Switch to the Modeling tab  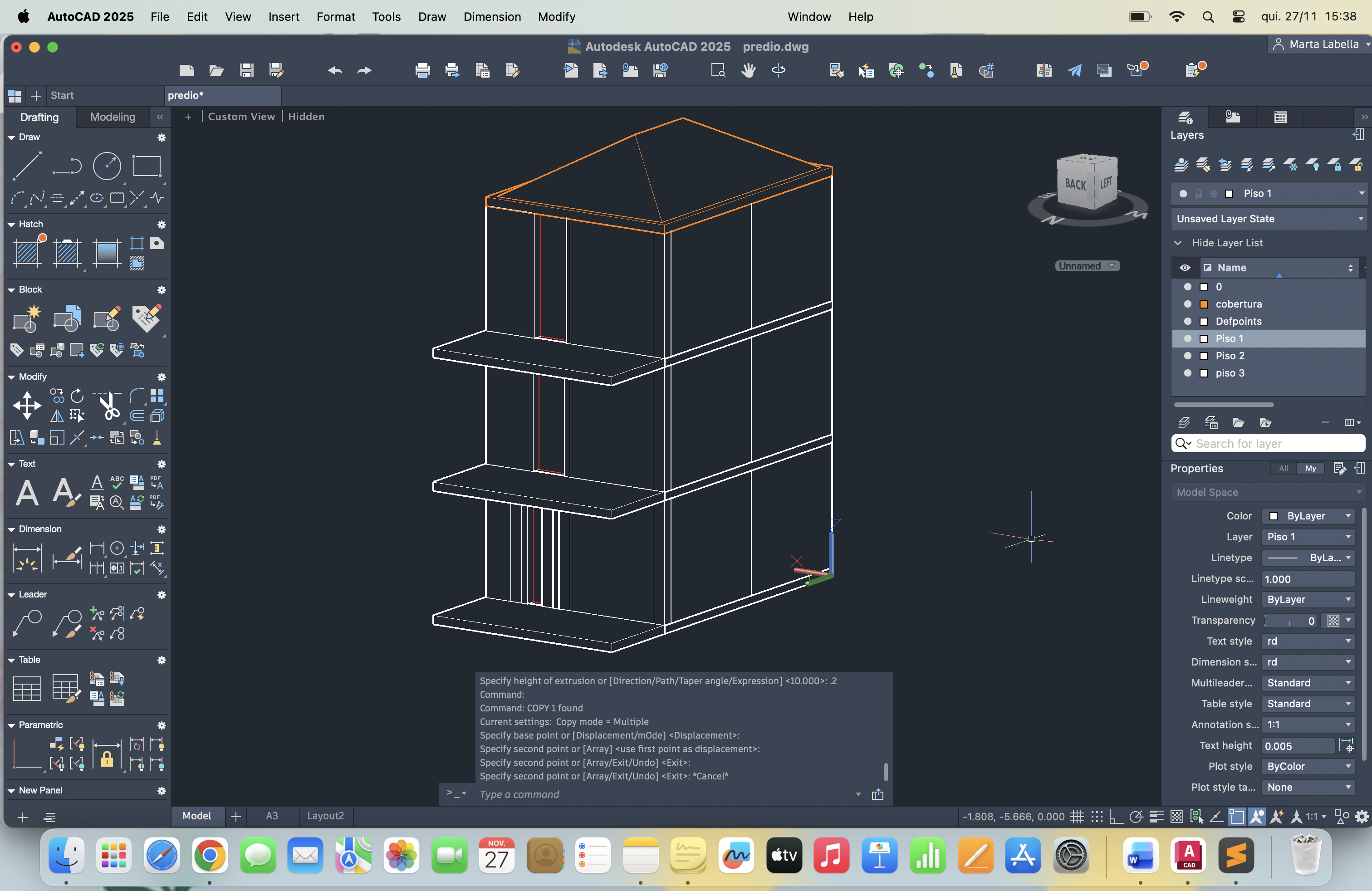(113, 117)
